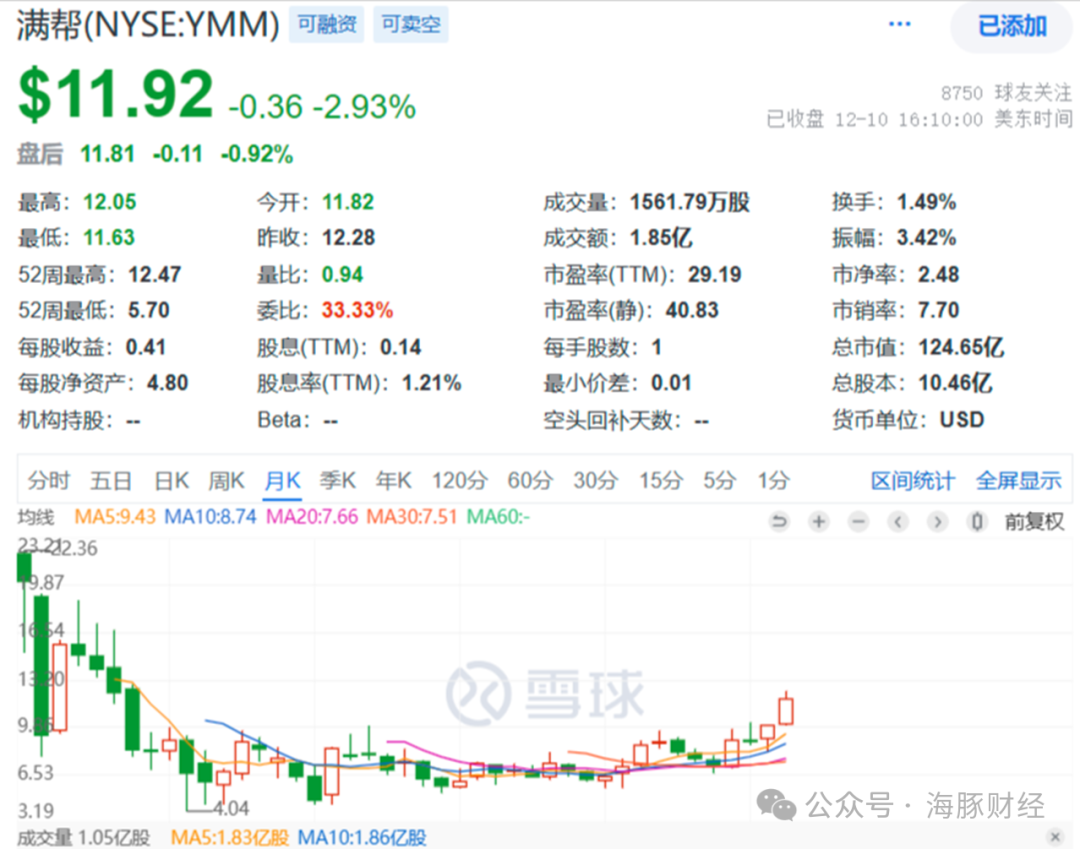Zoom in the K-line chart with plus icon

[819, 521]
